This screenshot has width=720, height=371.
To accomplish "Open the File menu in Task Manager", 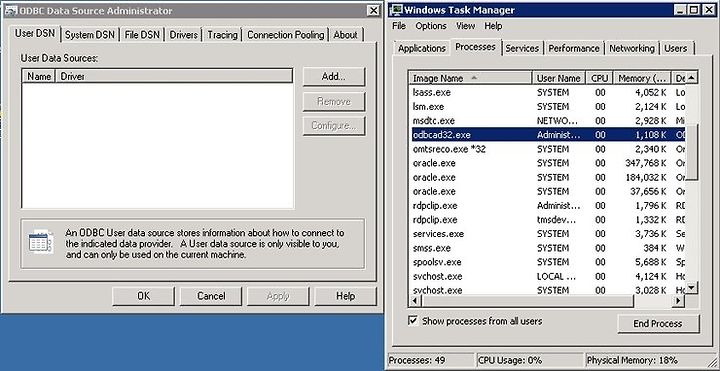I will coord(399,26).
